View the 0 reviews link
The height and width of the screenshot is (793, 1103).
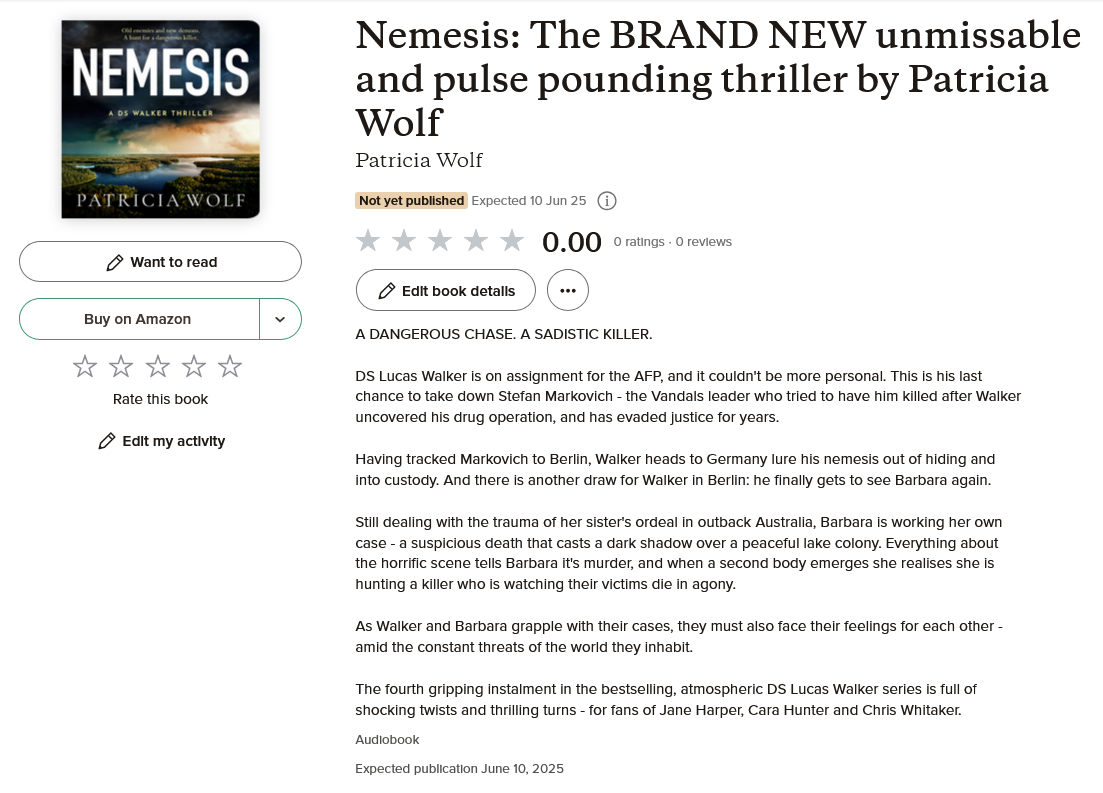(x=703, y=241)
